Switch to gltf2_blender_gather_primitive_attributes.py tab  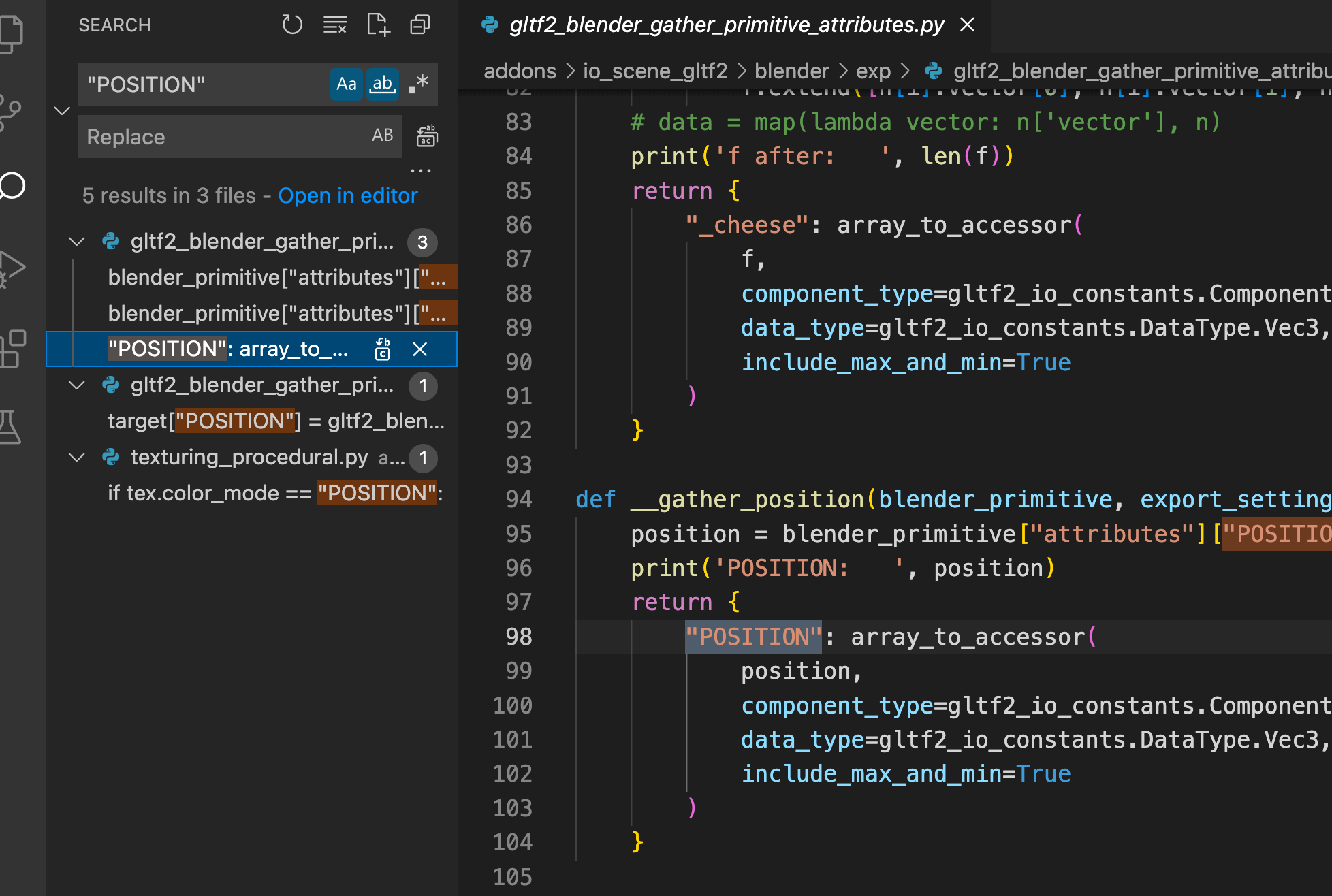tap(726, 25)
